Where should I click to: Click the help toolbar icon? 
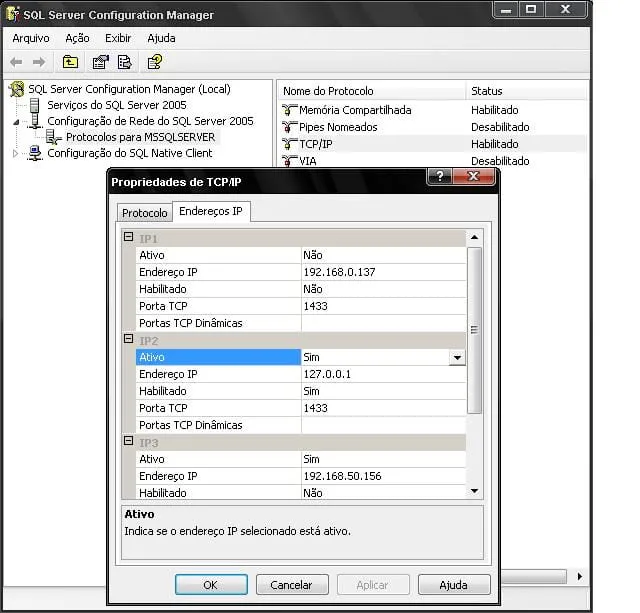pyautogui.click(x=154, y=62)
